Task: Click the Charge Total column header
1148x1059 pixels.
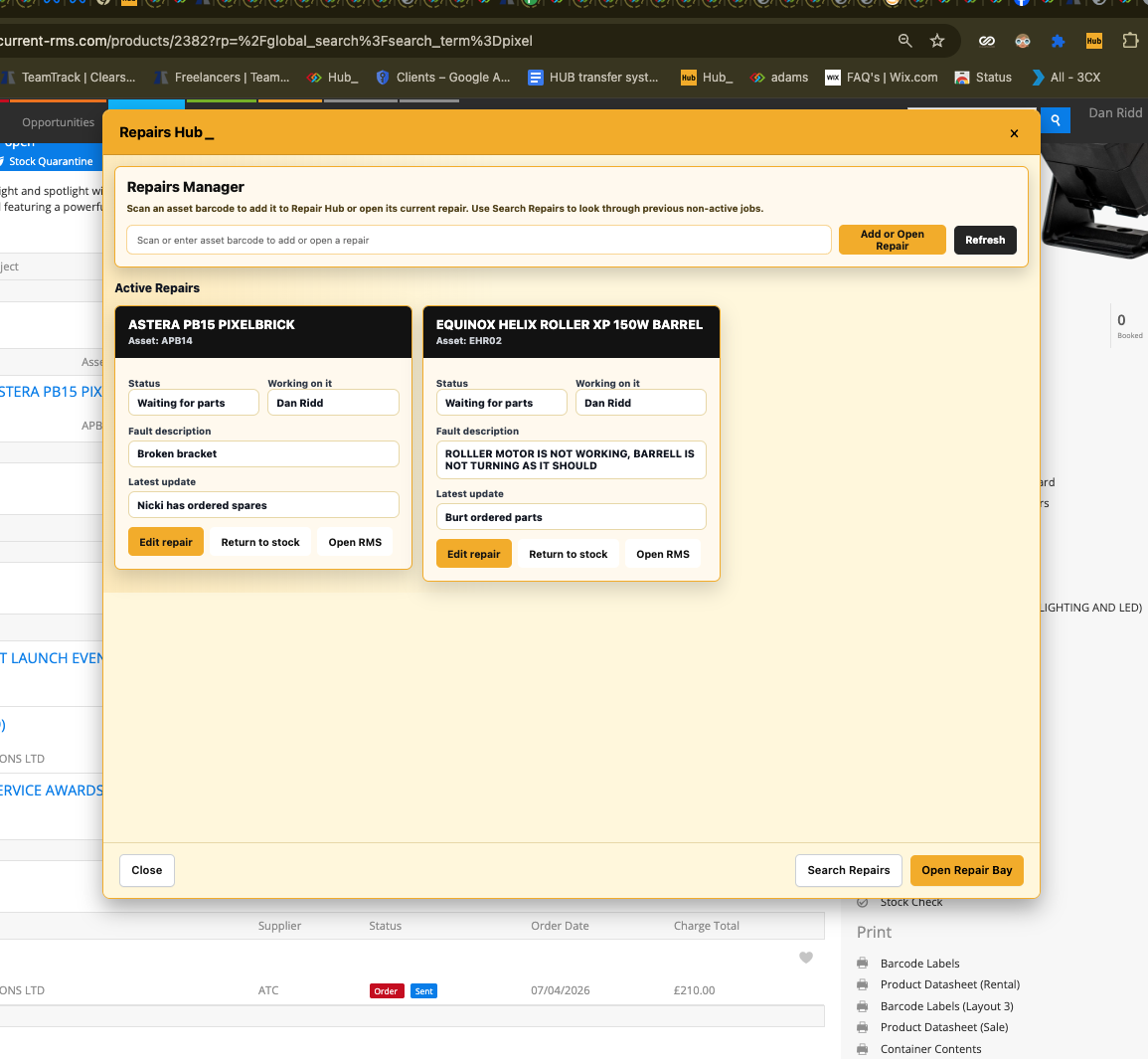Action: pos(707,927)
